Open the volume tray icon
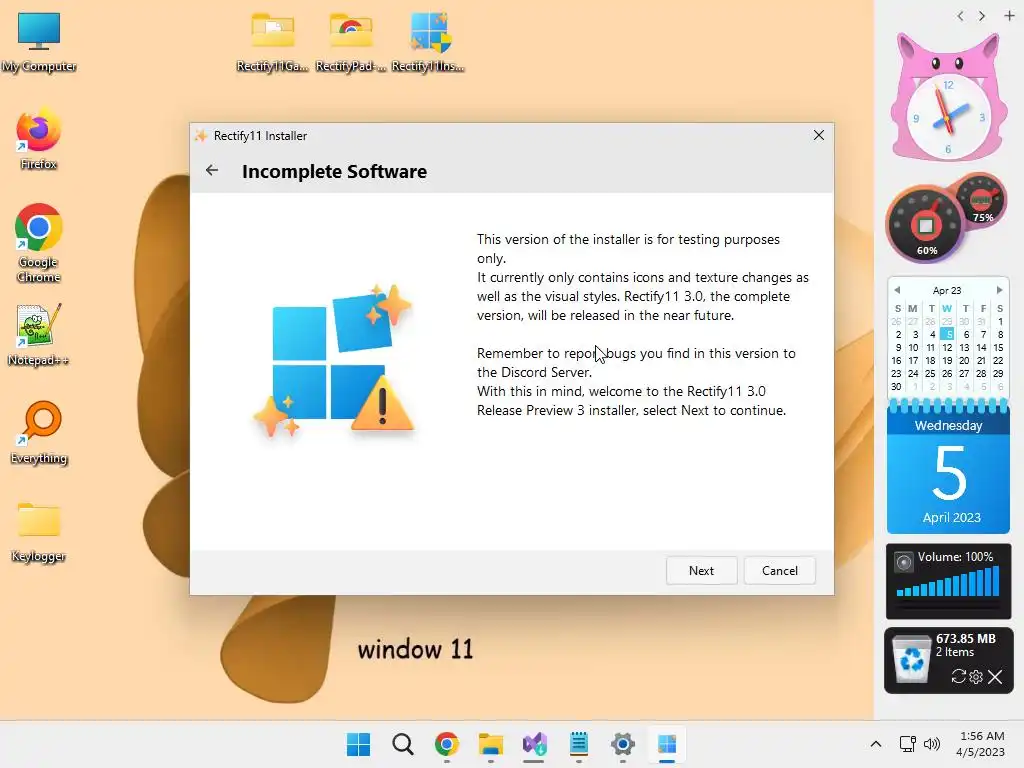This screenshot has height=768, width=1024. (x=932, y=744)
